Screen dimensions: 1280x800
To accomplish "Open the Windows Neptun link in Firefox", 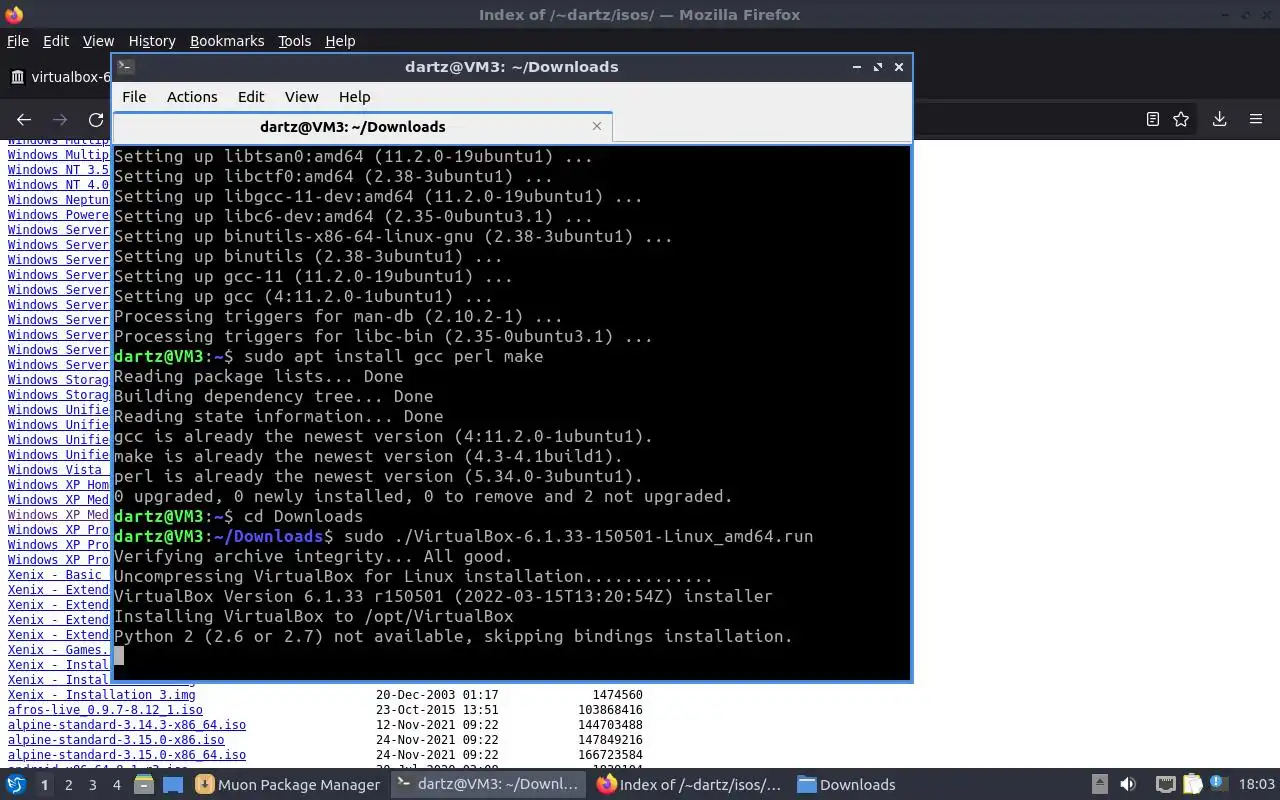I will (x=58, y=200).
